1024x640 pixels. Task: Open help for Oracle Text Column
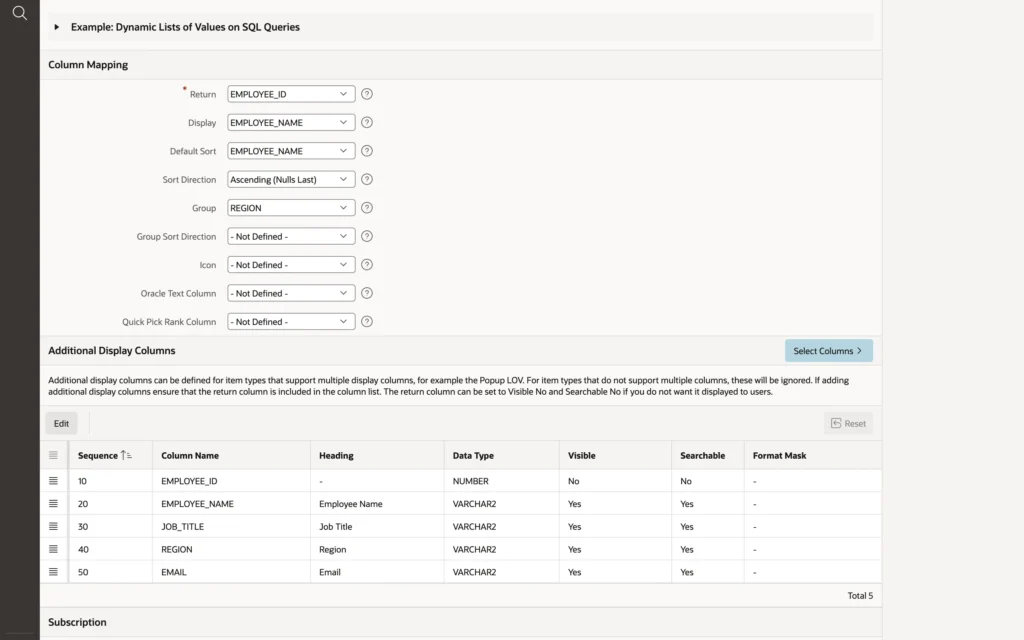tap(367, 293)
